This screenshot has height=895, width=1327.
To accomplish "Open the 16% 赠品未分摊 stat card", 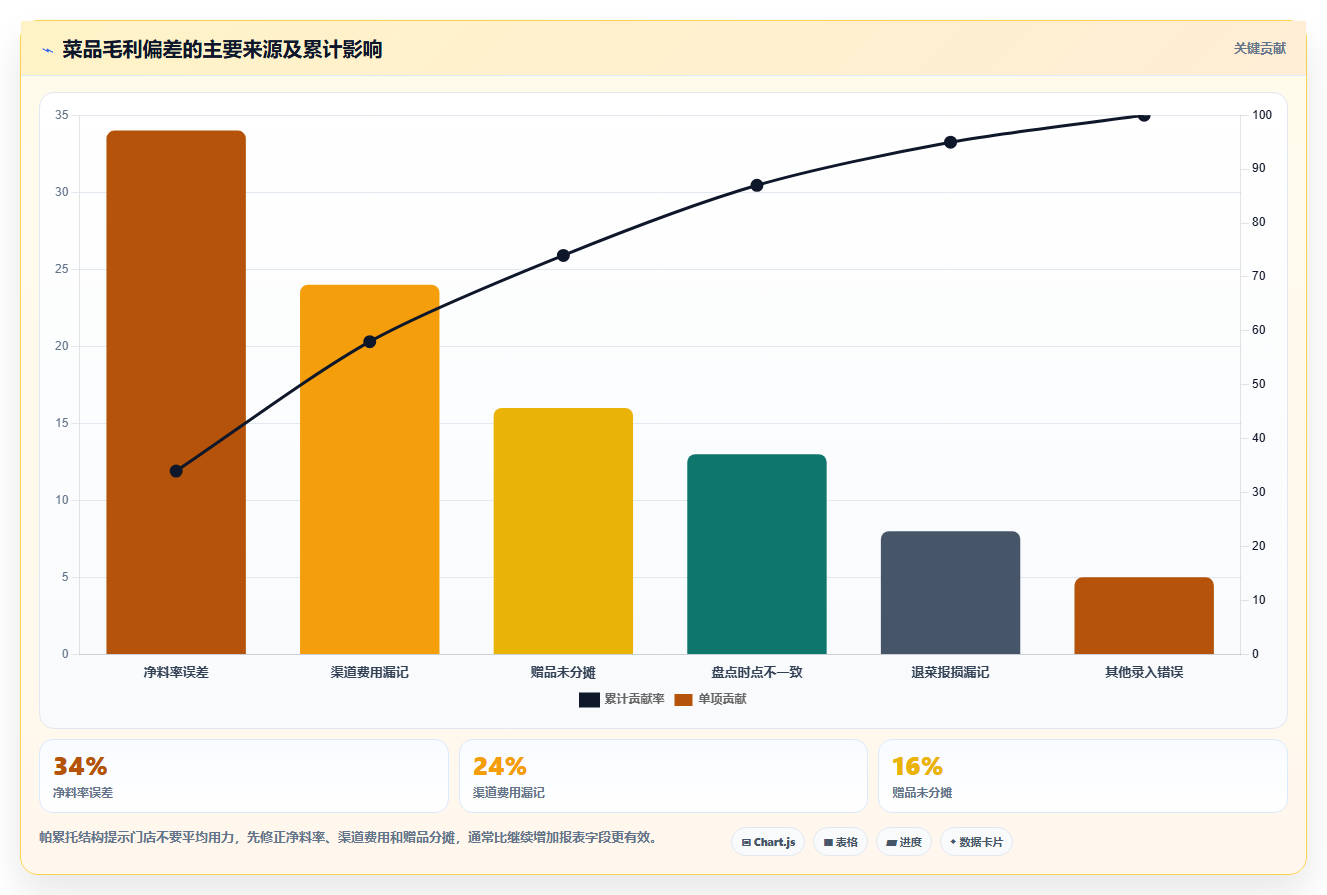I will [1082, 776].
